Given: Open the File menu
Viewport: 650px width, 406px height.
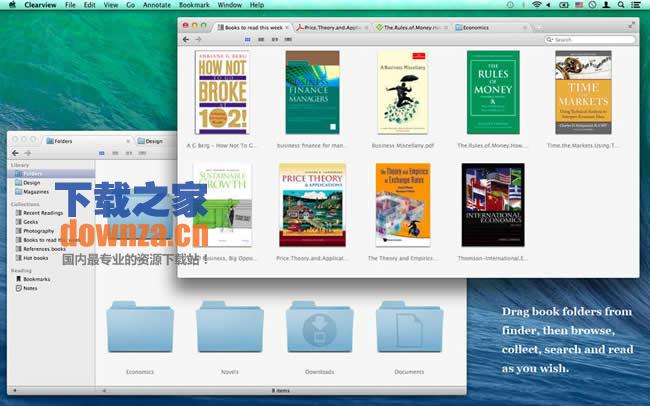Looking at the screenshot, I should [70, 5].
